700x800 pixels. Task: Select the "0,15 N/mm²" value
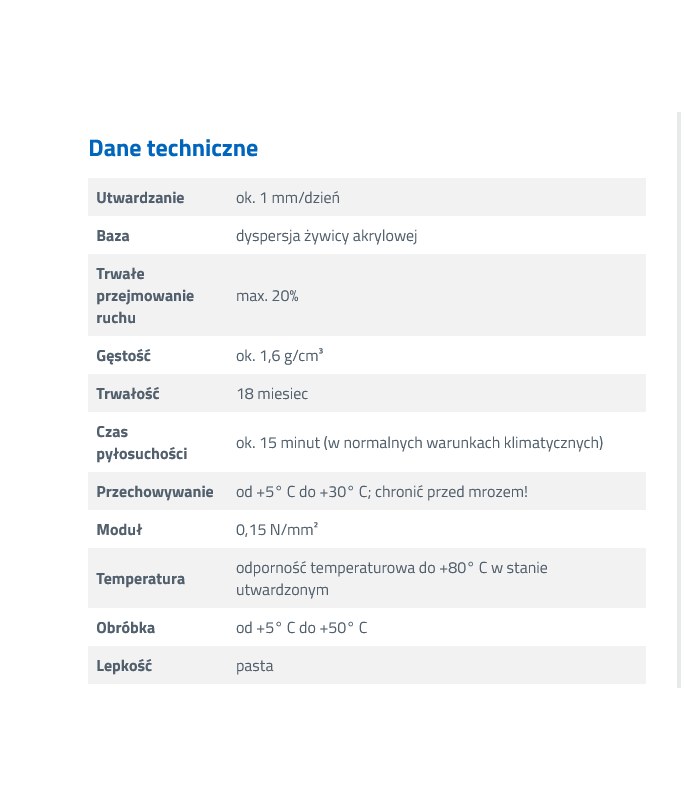pos(277,530)
